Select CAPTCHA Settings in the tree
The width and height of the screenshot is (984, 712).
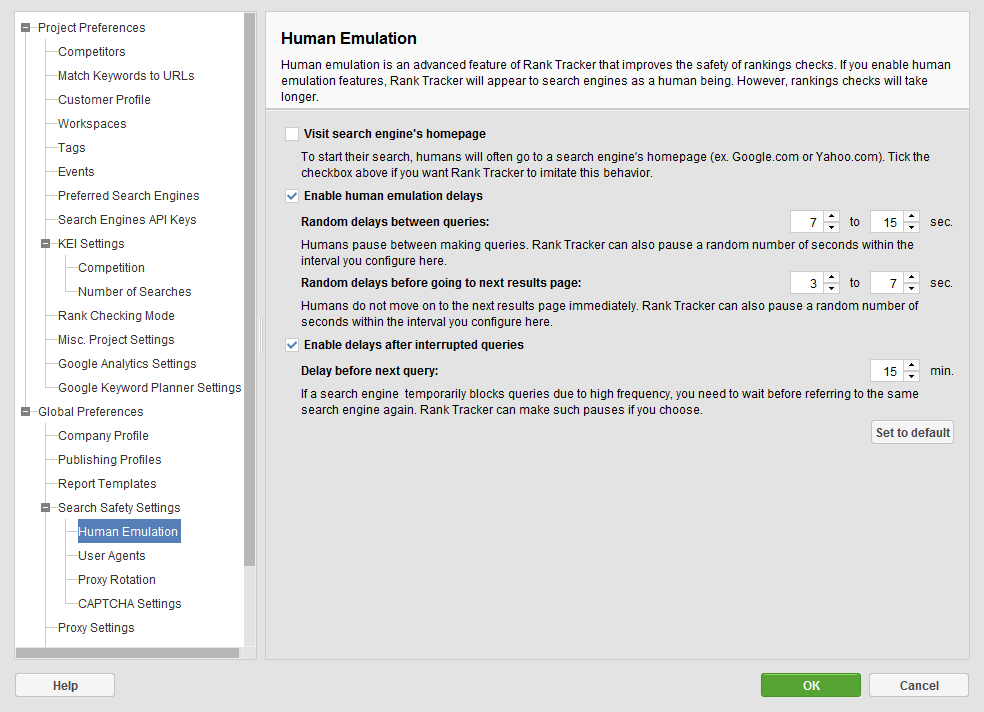(129, 603)
